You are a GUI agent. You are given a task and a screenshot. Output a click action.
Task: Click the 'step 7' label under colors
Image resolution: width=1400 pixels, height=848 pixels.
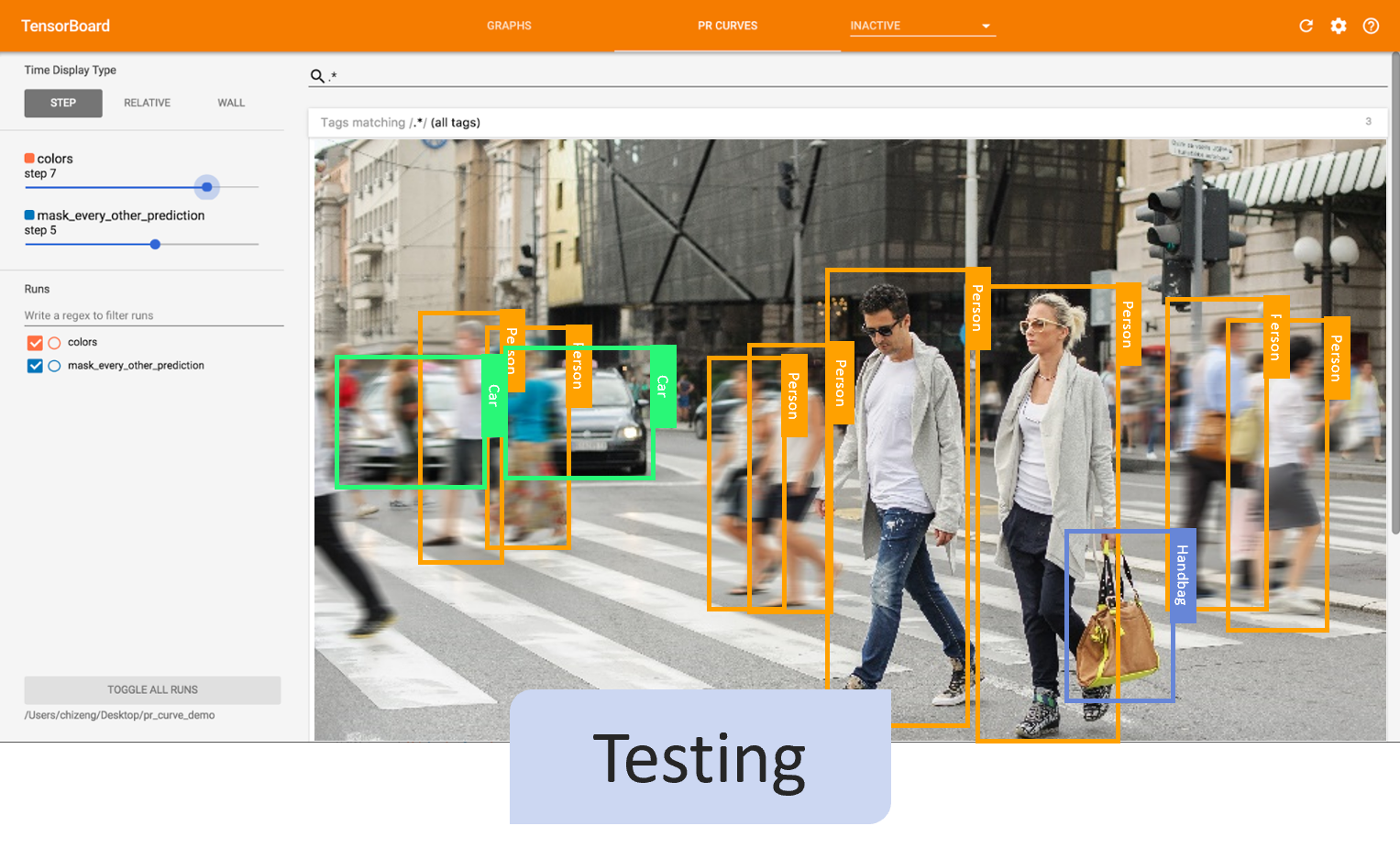point(40,173)
